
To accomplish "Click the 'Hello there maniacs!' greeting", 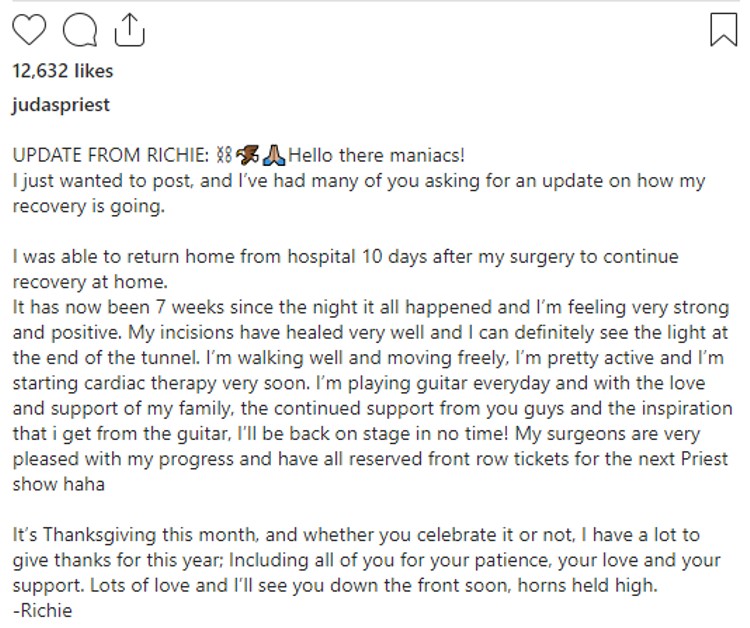I will (x=376, y=155).
